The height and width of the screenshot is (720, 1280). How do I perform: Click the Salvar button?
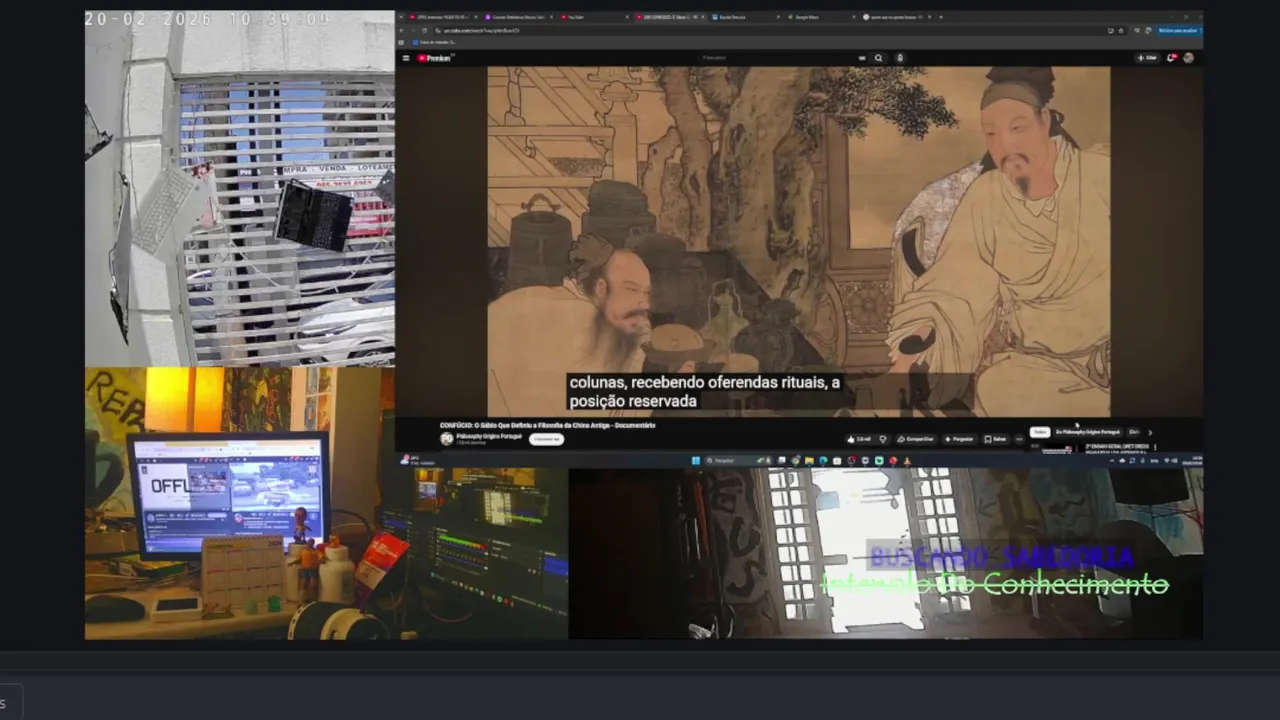click(x=995, y=439)
